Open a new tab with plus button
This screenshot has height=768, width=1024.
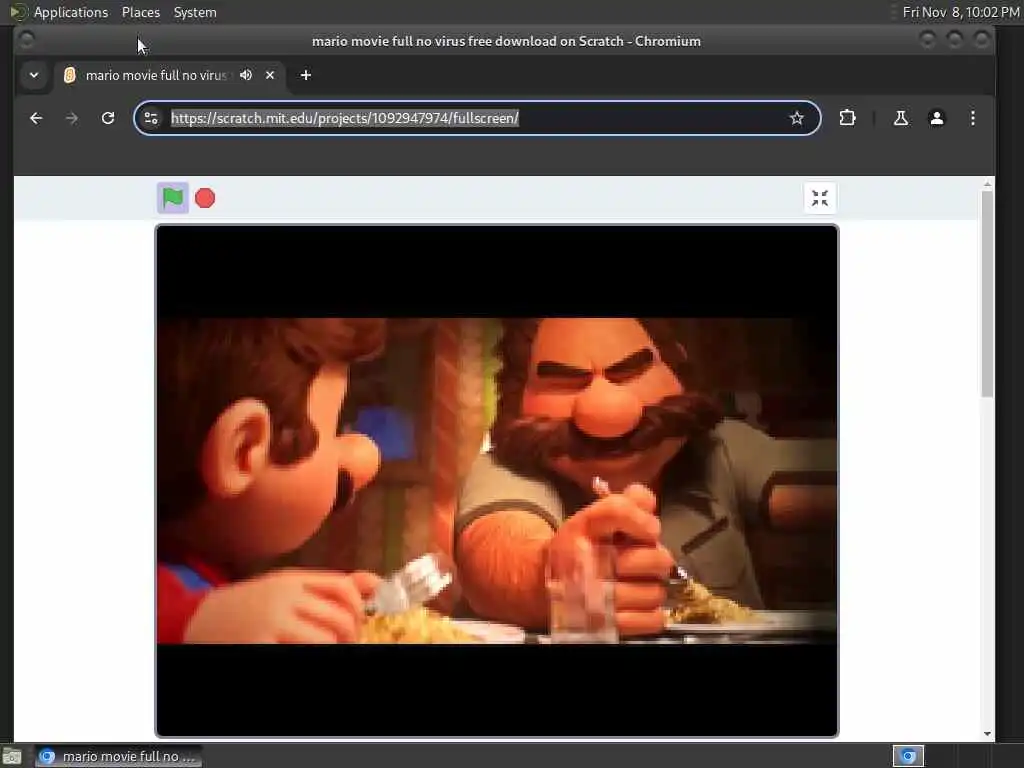click(x=306, y=75)
